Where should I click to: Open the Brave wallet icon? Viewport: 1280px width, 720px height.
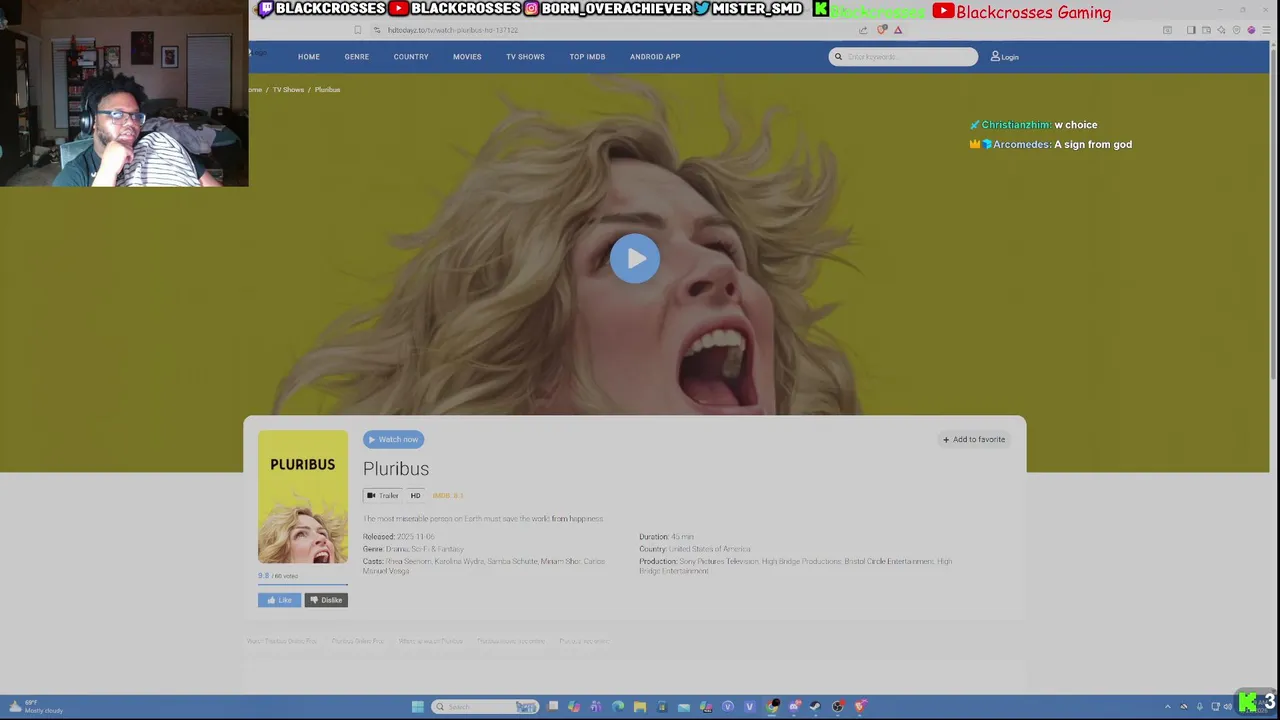point(1206,30)
